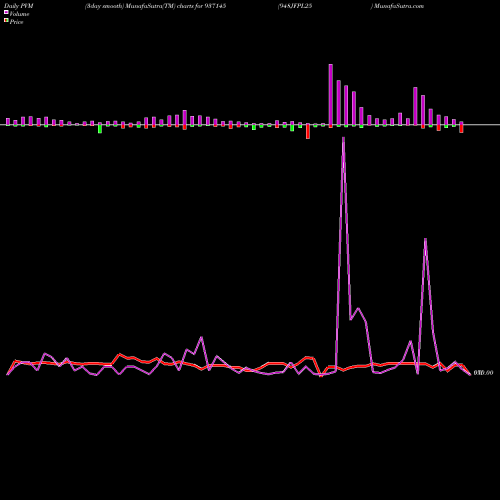The height and width of the screenshot is (500, 500).
Task: Click the price value label at the right end of the lines
Action: 483,373
